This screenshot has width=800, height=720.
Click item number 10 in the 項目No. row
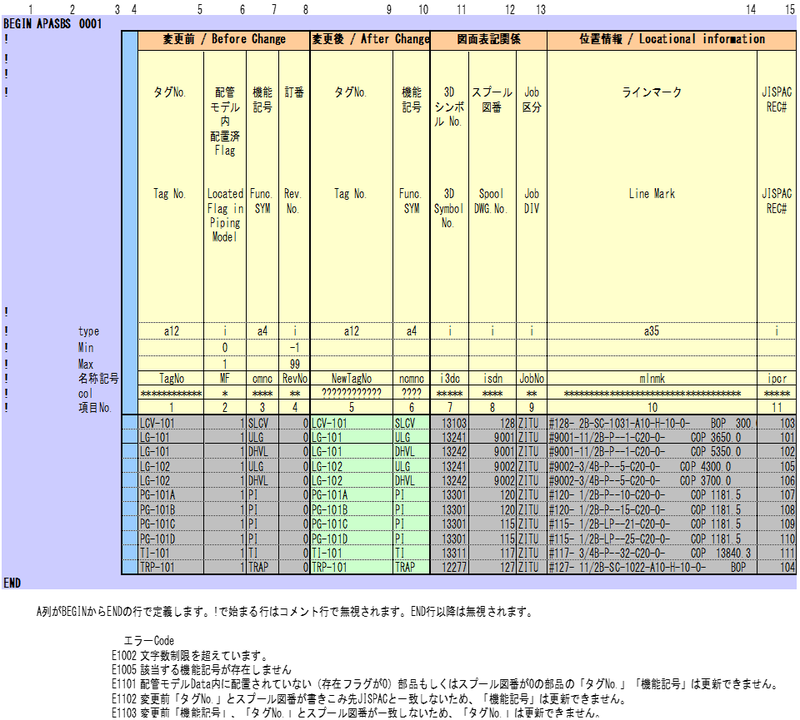pyautogui.click(x=651, y=408)
